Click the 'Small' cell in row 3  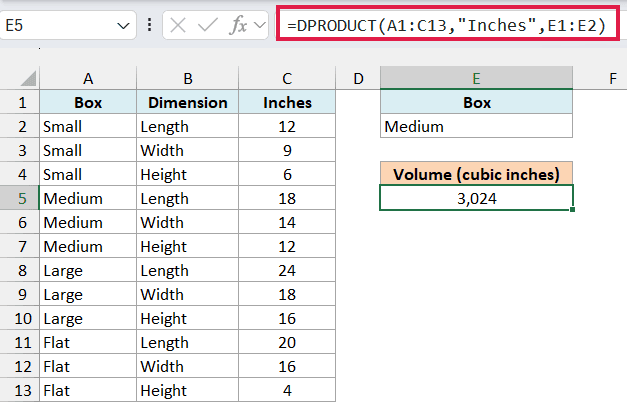tap(88, 150)
